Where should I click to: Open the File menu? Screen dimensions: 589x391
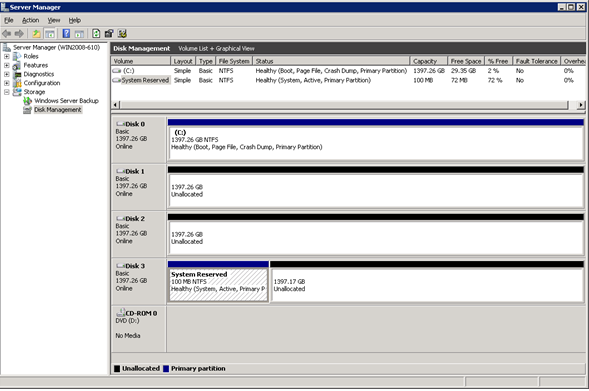point(9,20)
